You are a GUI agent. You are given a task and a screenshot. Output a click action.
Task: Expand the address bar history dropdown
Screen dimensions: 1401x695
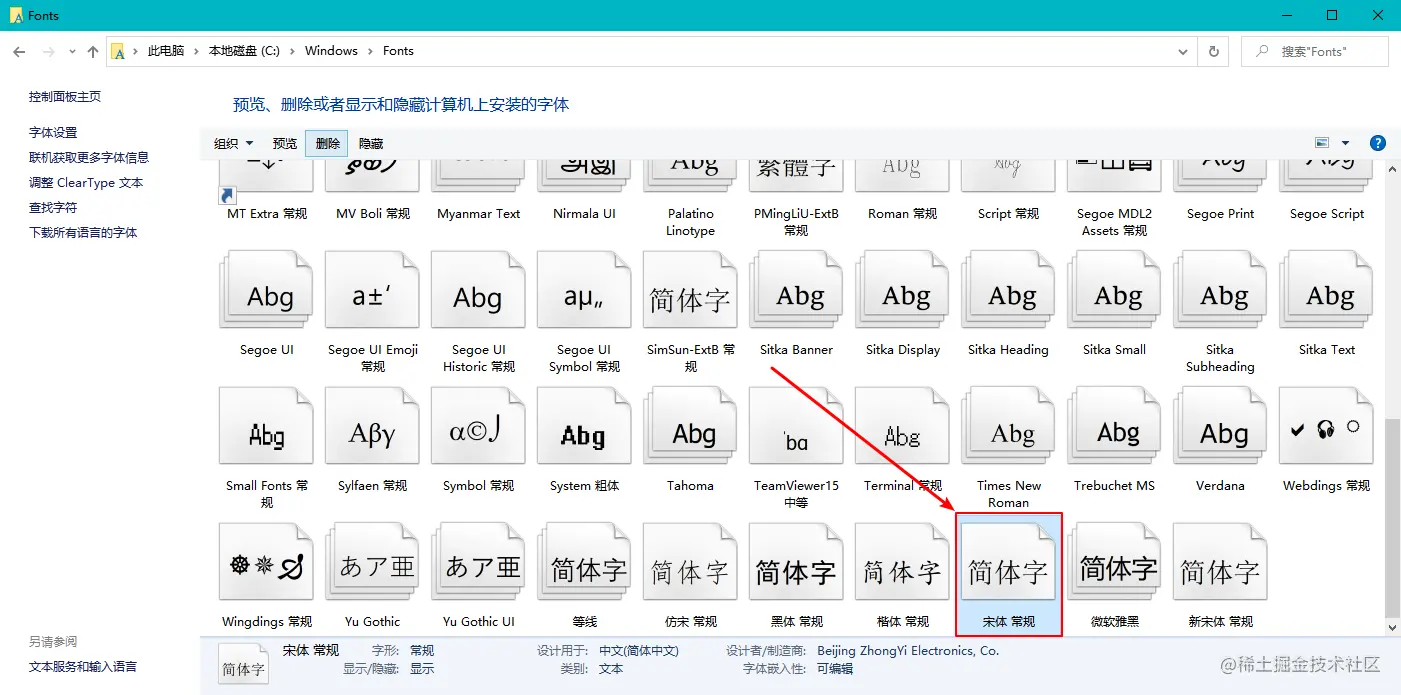point(1184,51)
